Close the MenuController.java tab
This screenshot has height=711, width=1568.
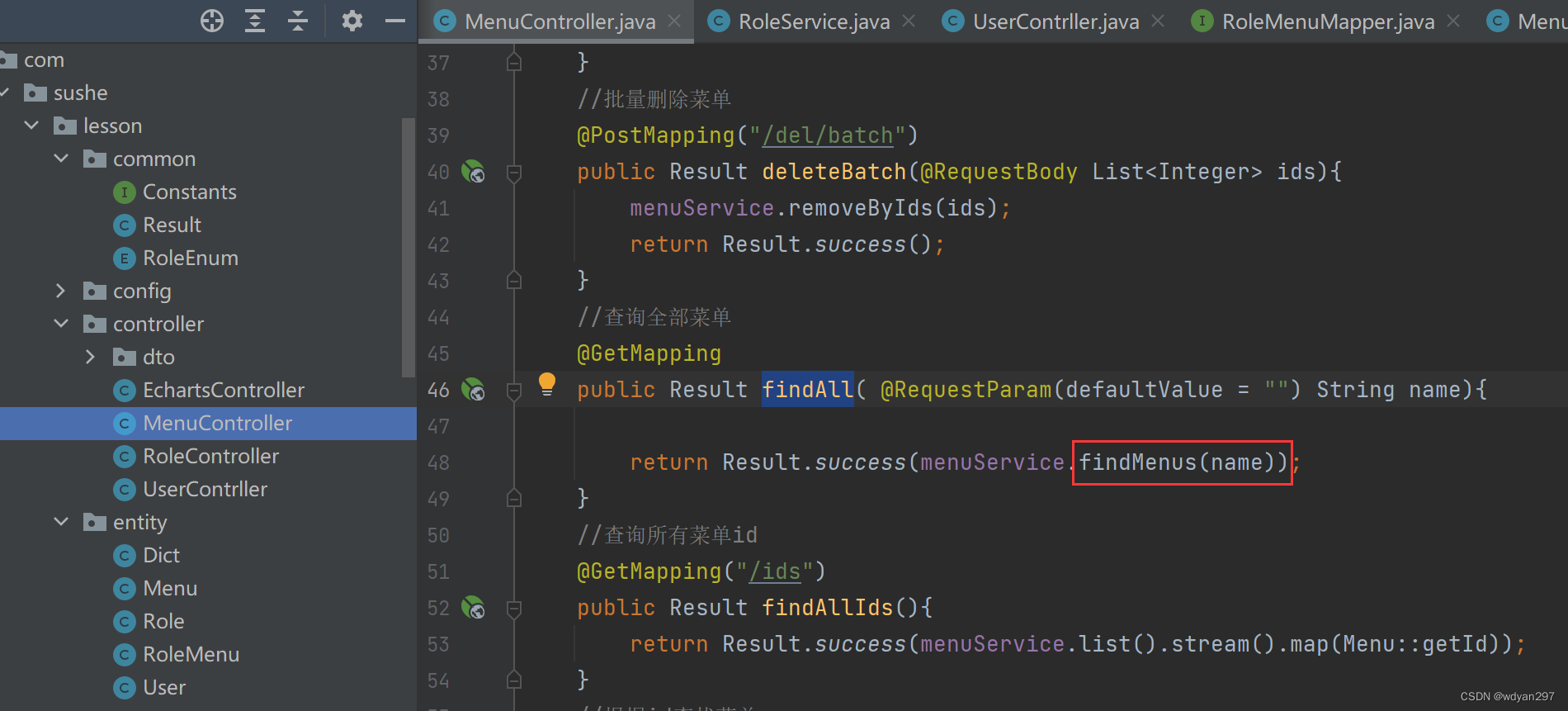[x=674, y=21]
